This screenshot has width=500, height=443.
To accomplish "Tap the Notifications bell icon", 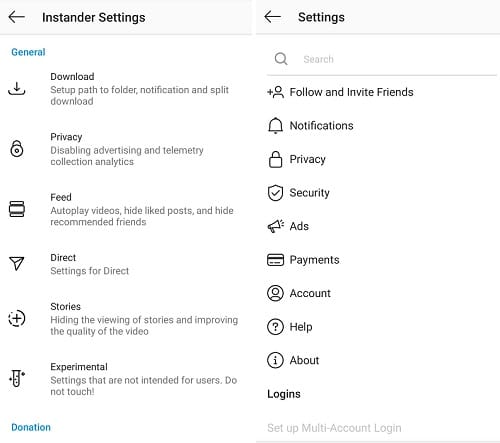I will (x=275, y=126).
